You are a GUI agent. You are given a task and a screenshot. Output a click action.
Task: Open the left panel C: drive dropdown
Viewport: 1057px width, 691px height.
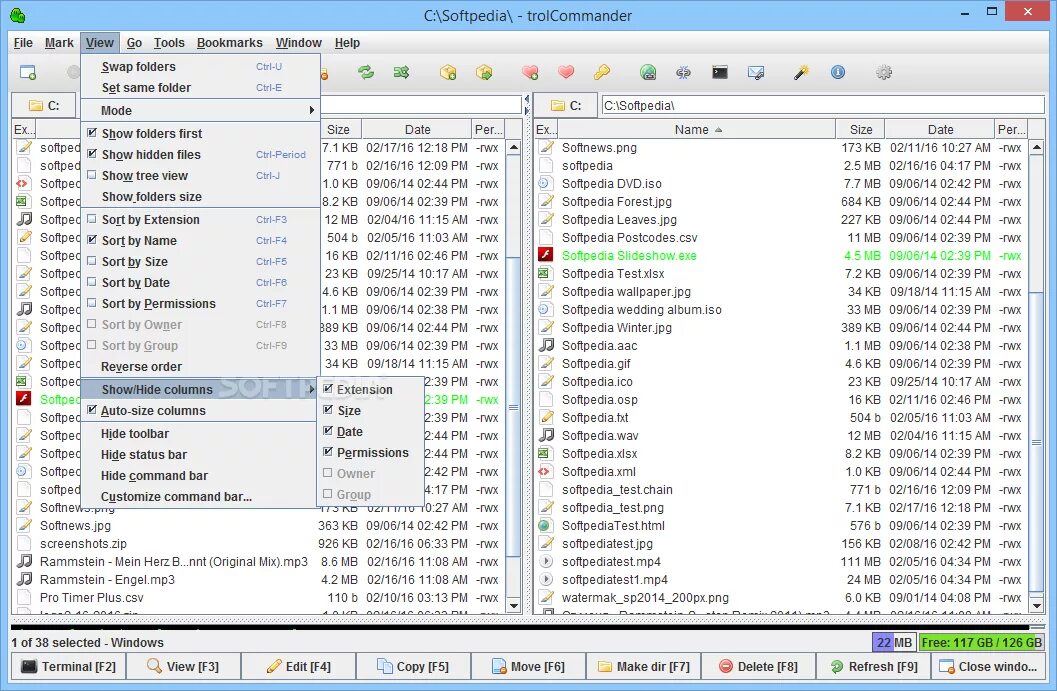pos(44,105)
